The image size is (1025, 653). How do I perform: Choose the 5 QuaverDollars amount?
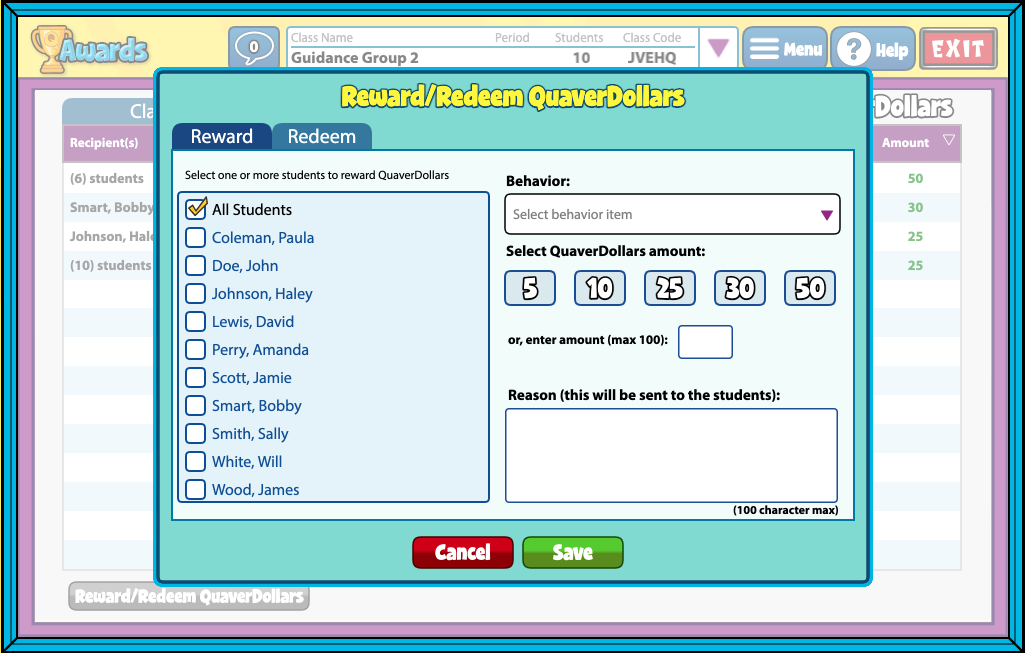(530, 288)
